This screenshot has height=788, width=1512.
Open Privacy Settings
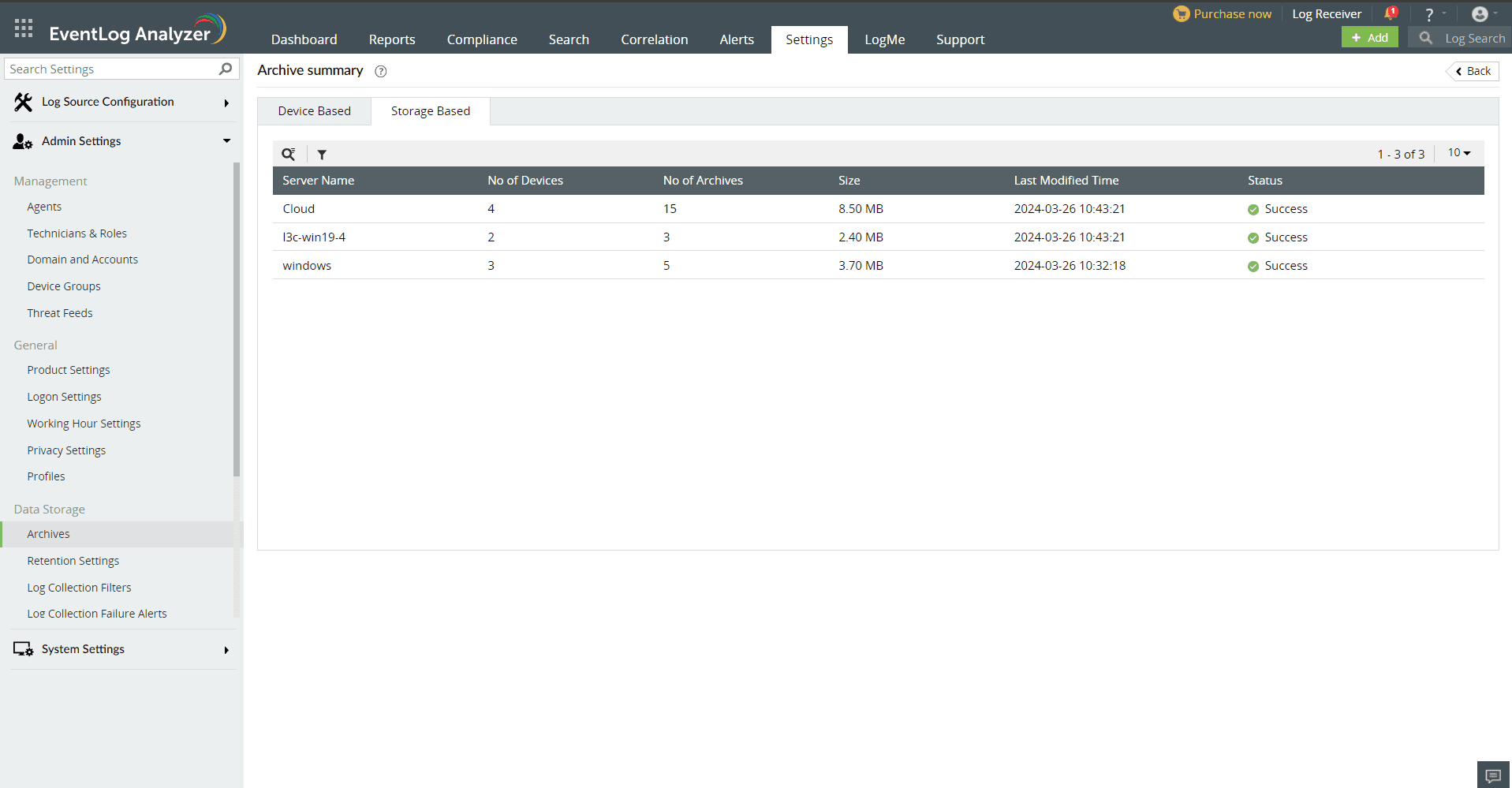click(x=66, y=450)
